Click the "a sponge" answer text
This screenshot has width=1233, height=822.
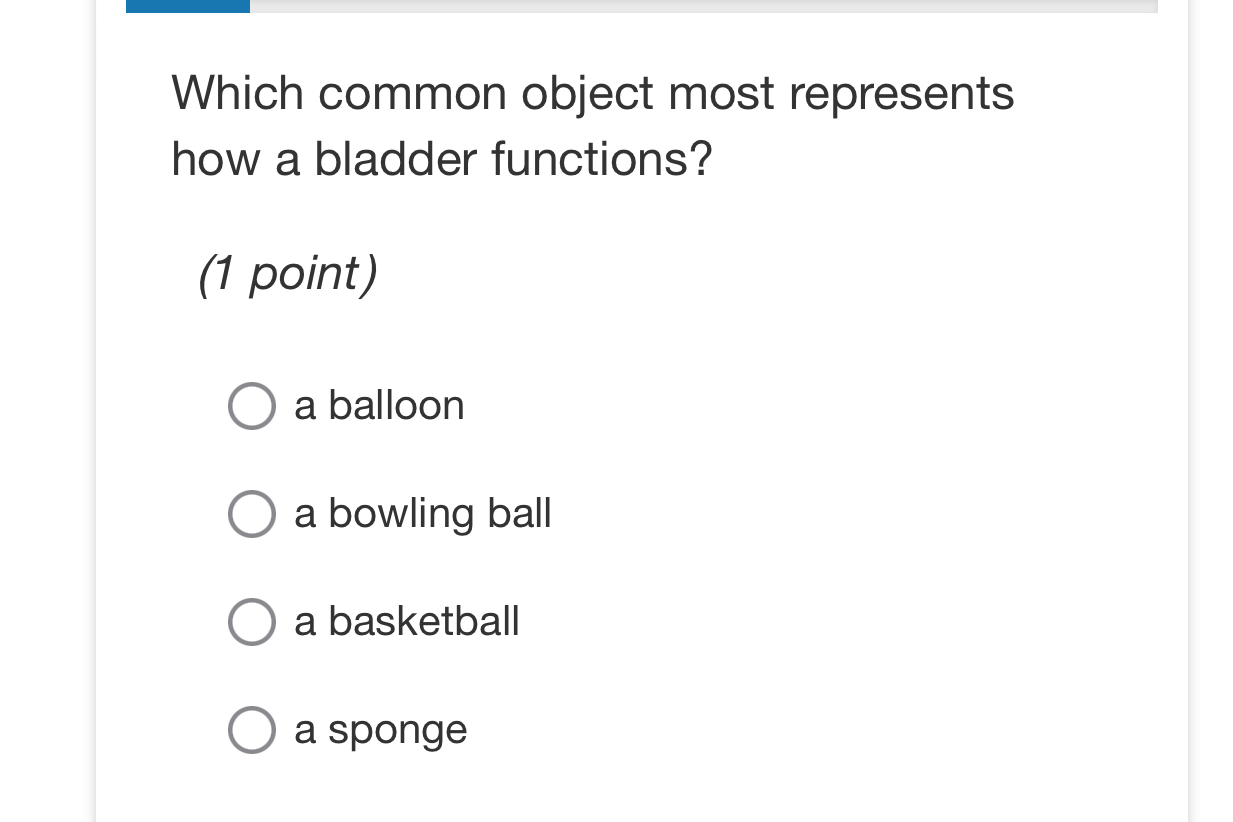click(x=379, y=730)
